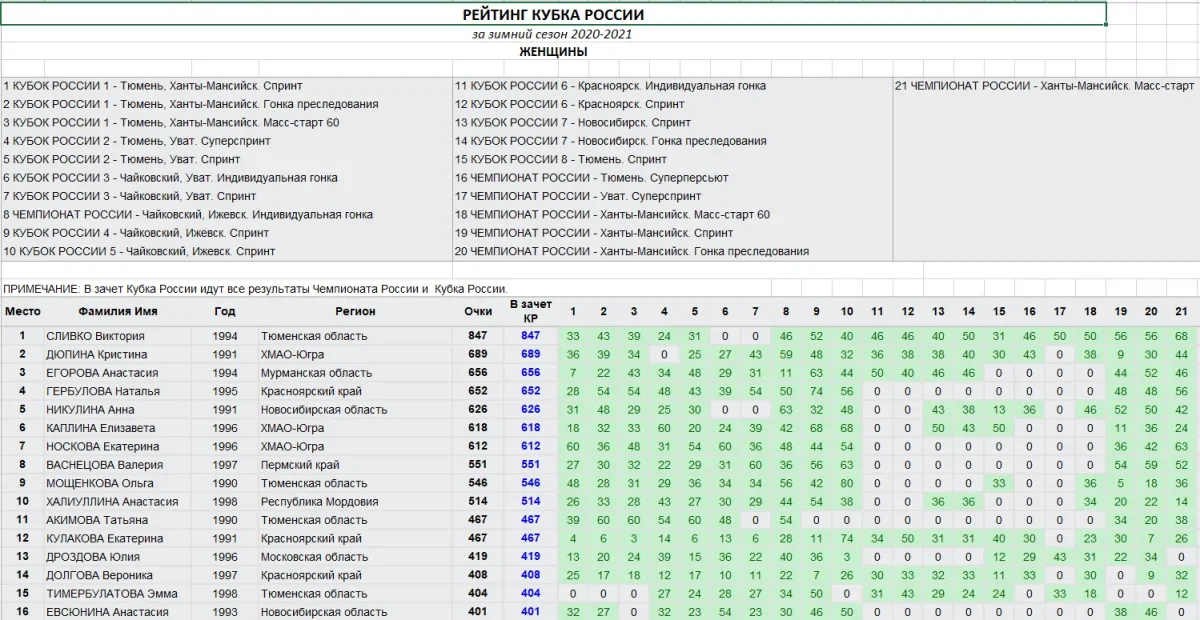Select the title cell "РЕЙТИНГ КУБКА РОССИИ"
This screenshot has width=1200, height=620.
point(553,14)
